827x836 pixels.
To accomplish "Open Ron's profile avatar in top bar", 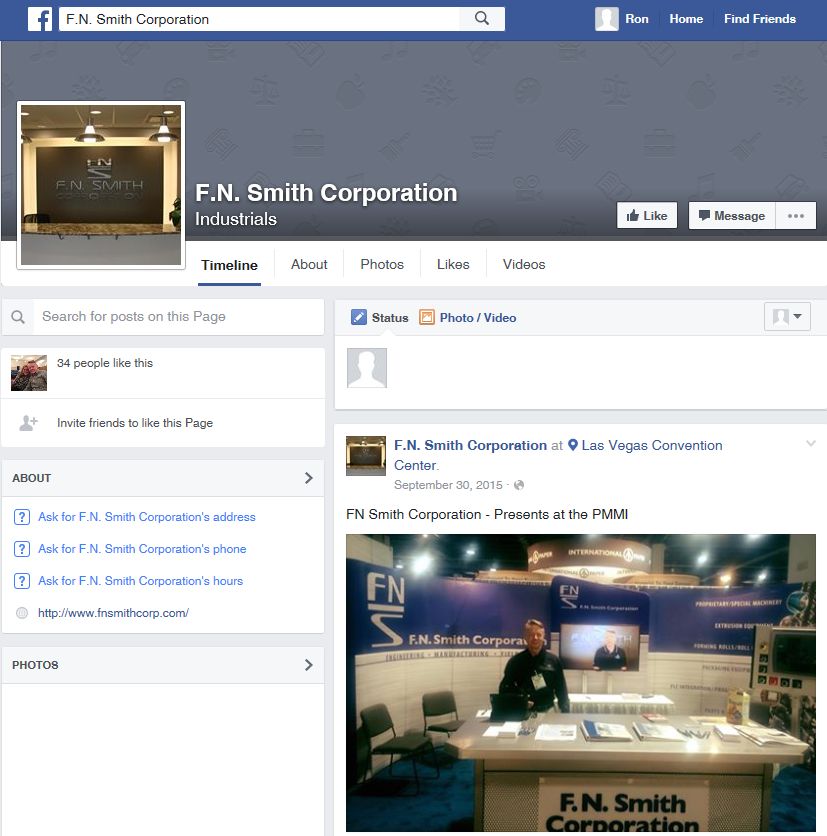I will point(607,19).
